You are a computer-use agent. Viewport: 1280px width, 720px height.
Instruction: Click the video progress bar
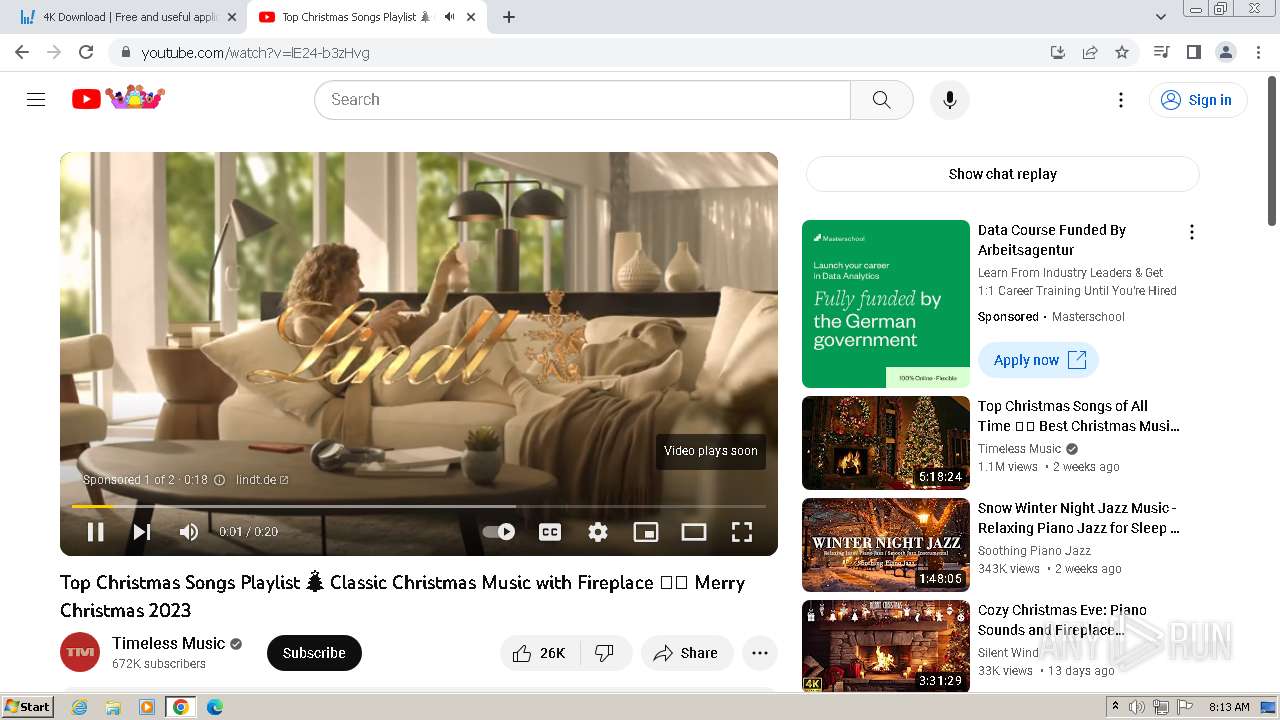[x=419, y=506]
